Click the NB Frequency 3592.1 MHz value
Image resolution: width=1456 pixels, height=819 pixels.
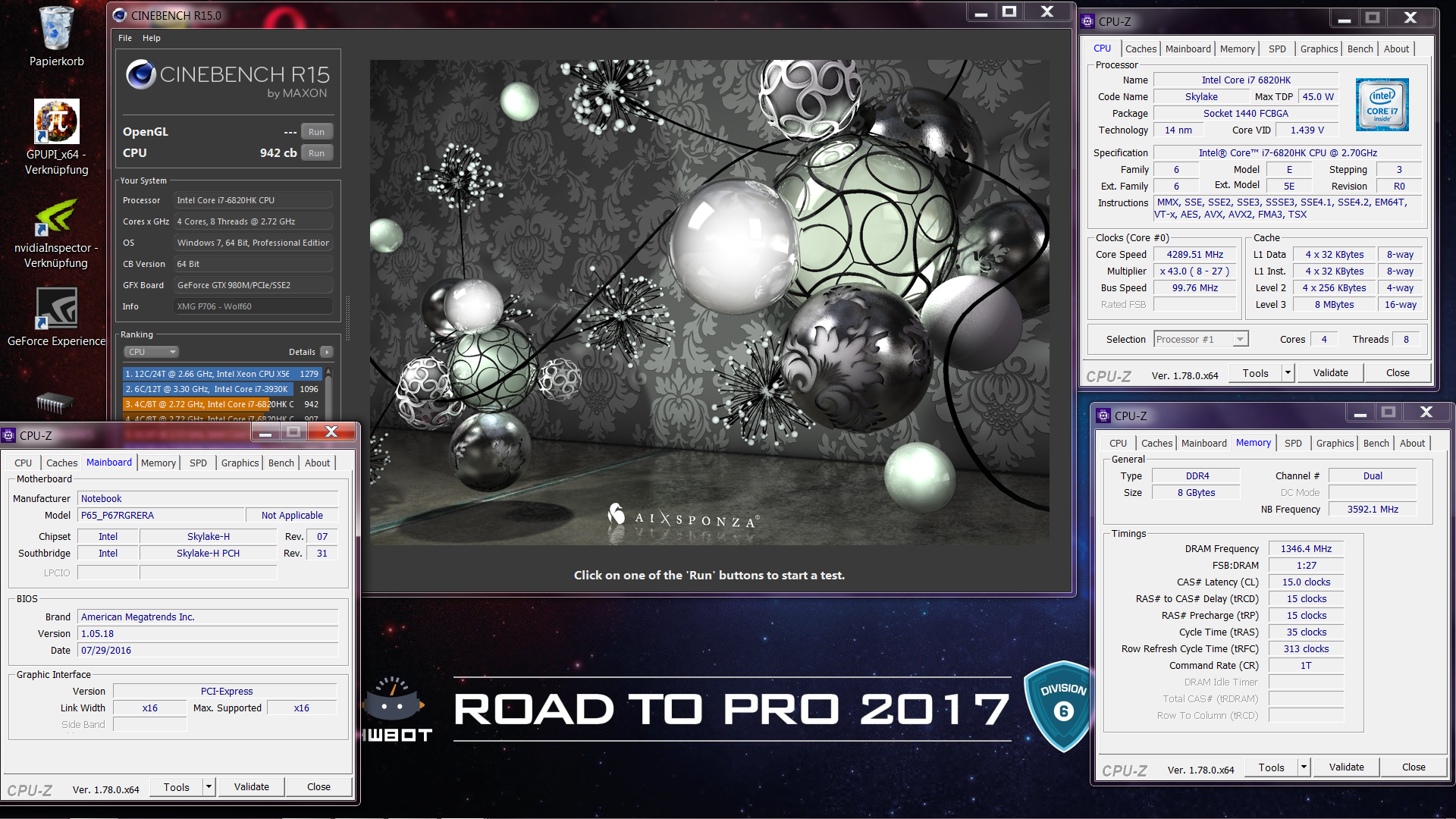(1373, 510)
